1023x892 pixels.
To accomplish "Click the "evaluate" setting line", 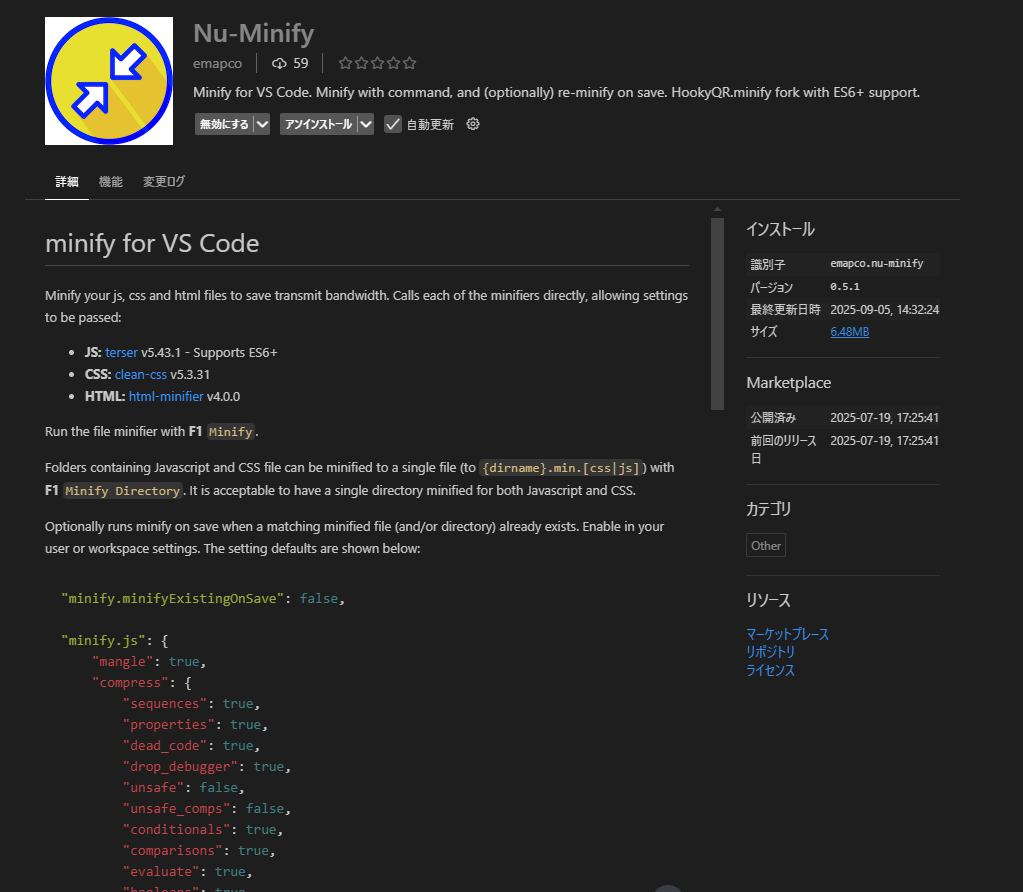I will click(x=188, y=872).
